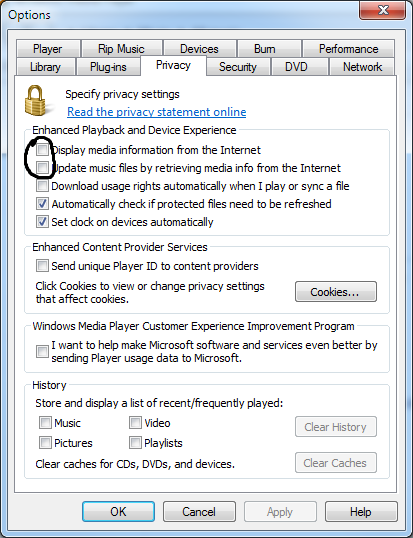The height and width of the screenshot is (538, 413).
Task: Open the Cookies... settings button
Action: tap(336, 292)
